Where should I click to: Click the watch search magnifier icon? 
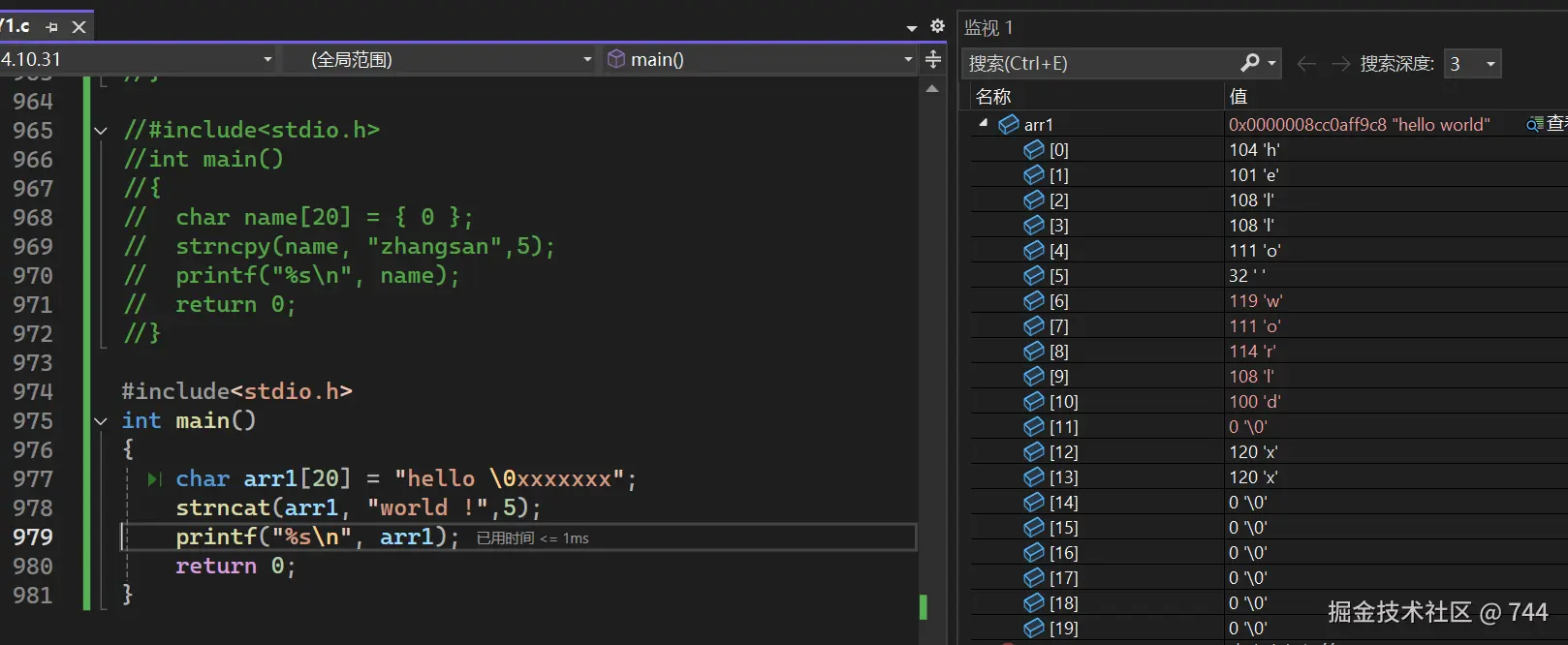click(1250, 63)
